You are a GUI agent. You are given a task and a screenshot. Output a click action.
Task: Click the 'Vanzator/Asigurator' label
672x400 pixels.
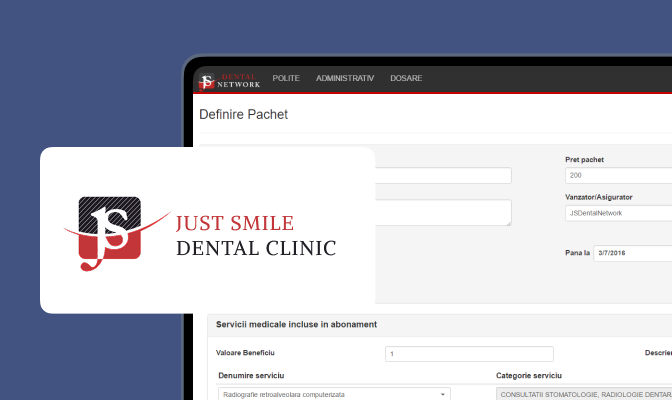(x=599, y=197)
